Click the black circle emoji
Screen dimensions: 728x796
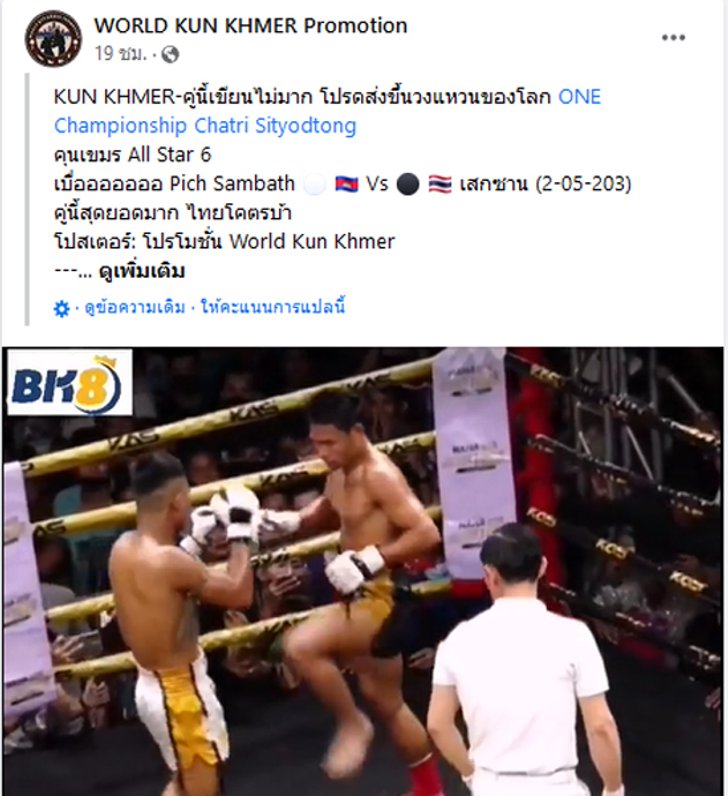pyautogui.click(x=408, y=184)
